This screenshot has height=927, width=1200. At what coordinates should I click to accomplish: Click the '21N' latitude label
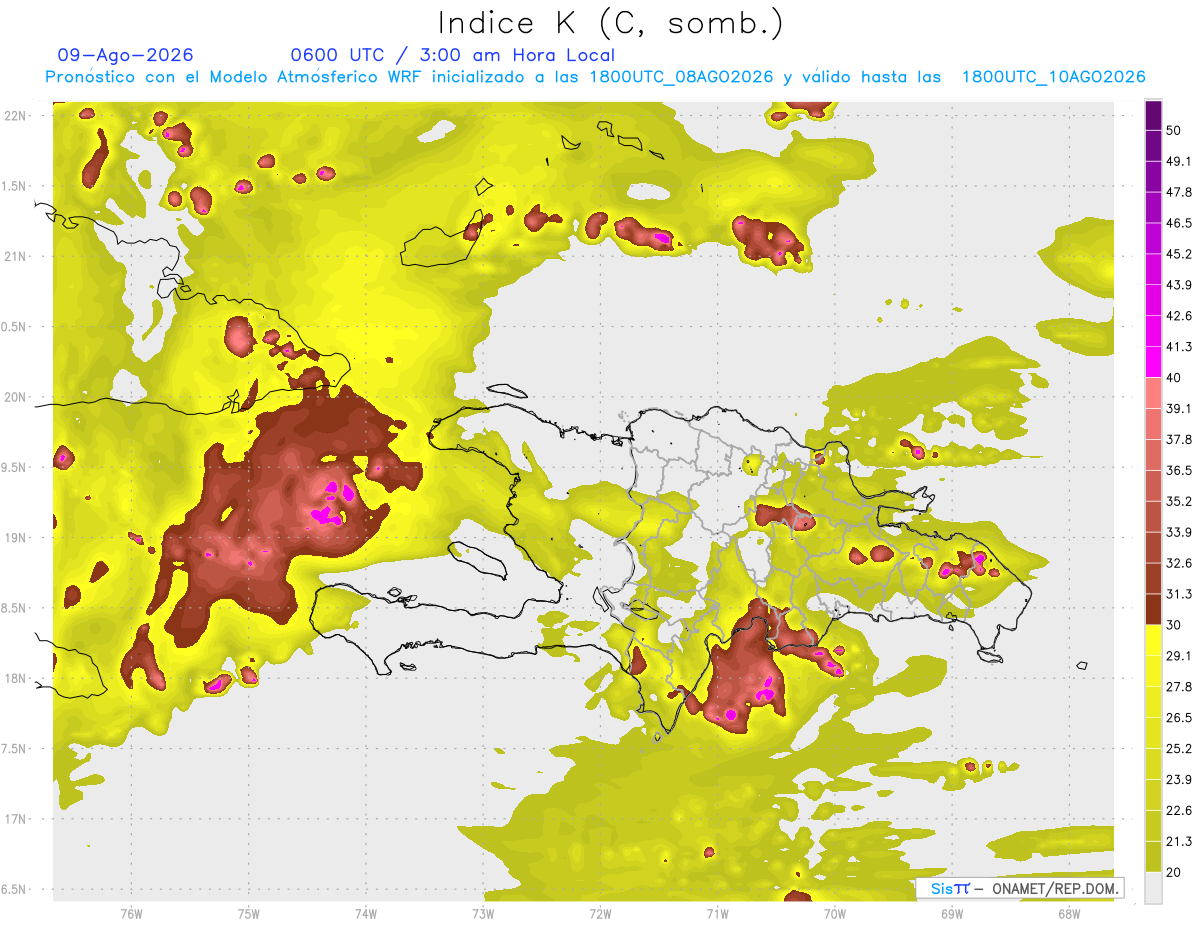pyautogui.click(x=15, y=257)
